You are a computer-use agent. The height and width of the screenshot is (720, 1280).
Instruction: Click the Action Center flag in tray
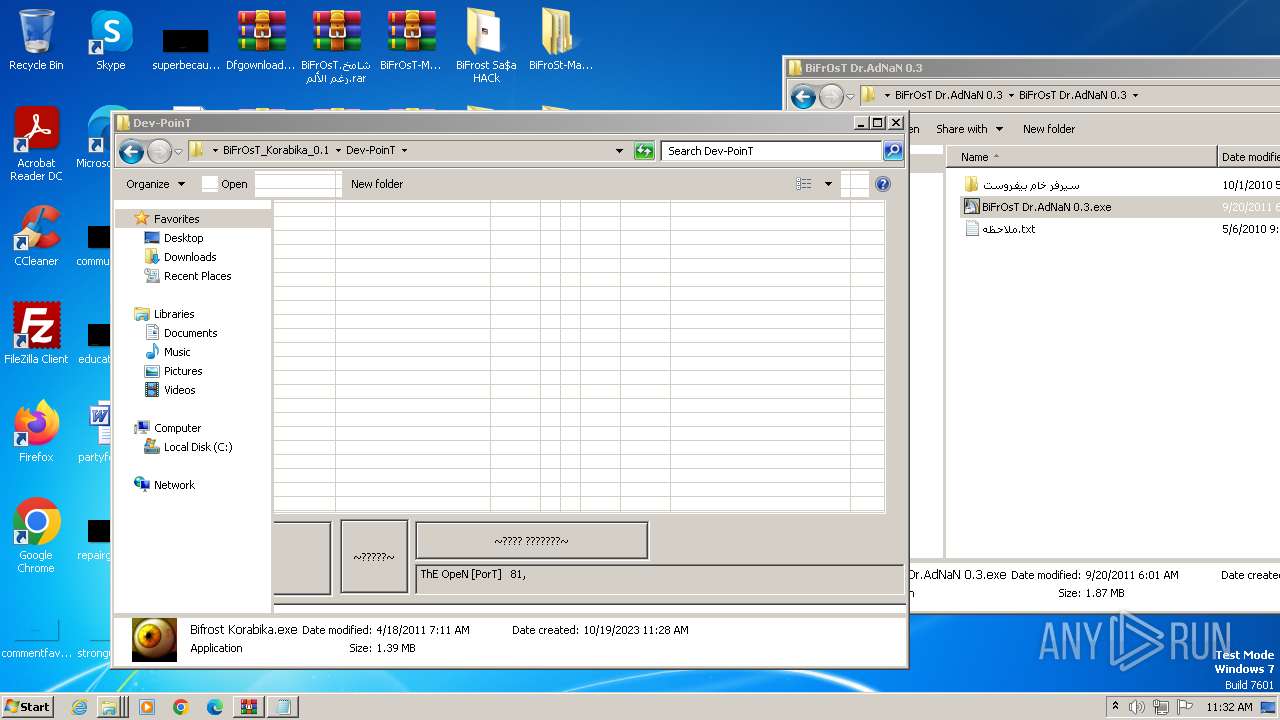pyautogui.click(x=1183, y=707)
